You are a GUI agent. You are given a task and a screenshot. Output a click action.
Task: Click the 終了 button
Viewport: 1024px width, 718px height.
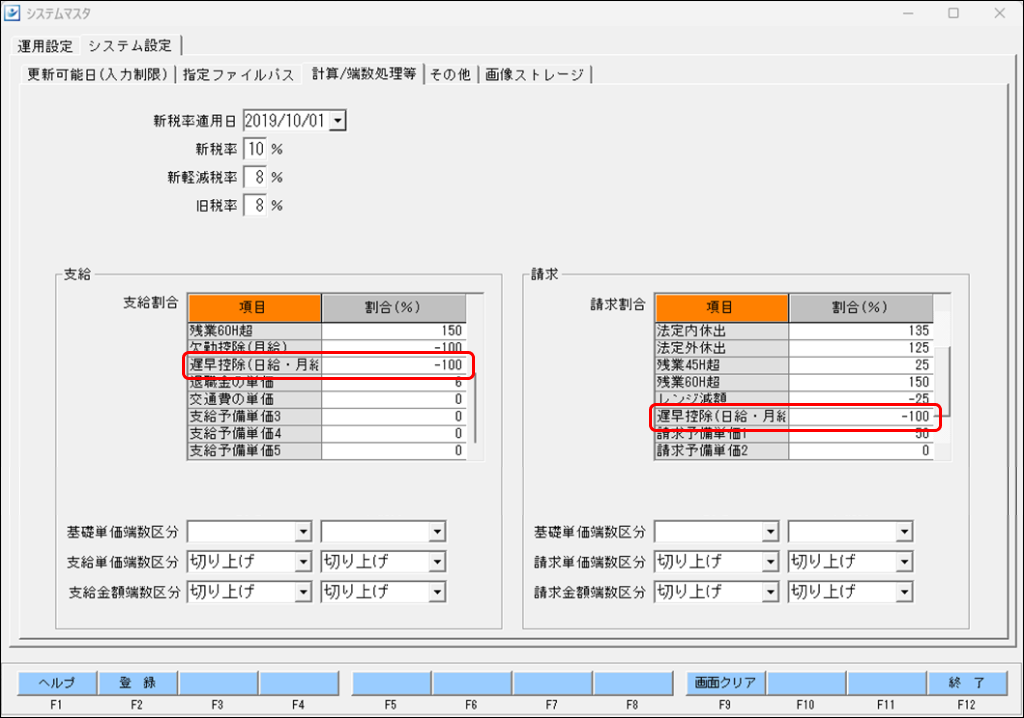point(965,683)
